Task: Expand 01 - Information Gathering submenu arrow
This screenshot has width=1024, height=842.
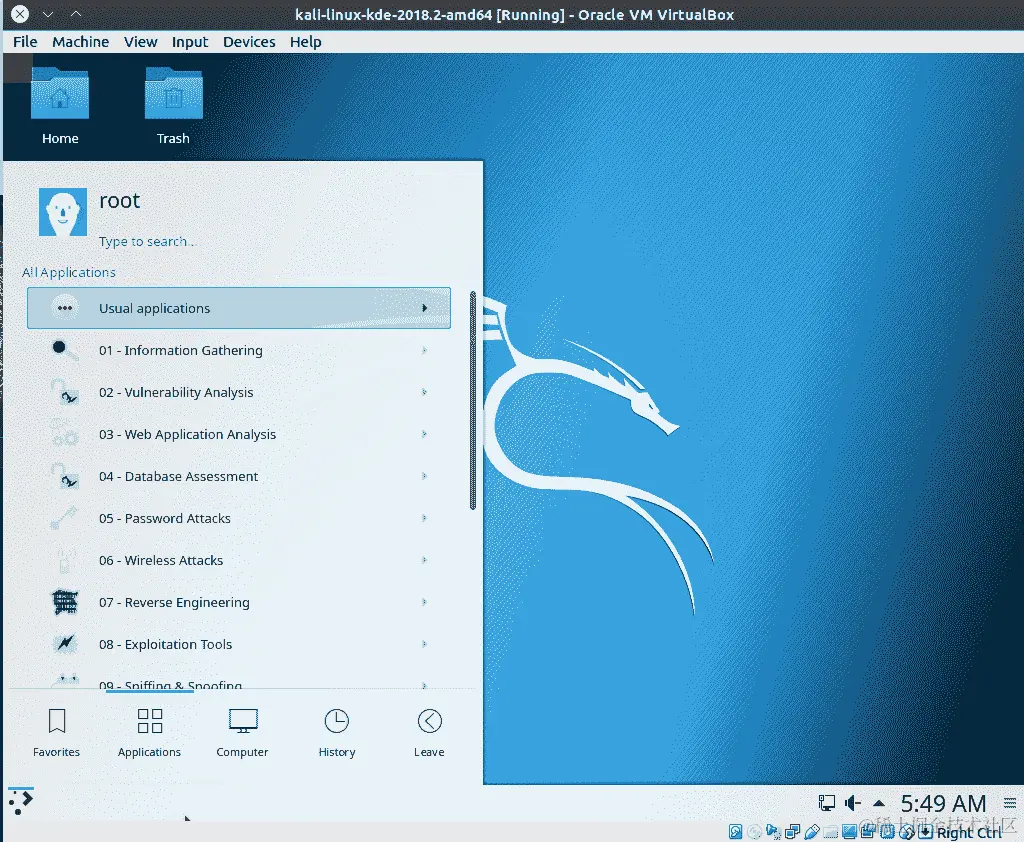Action: click(424, 350)
